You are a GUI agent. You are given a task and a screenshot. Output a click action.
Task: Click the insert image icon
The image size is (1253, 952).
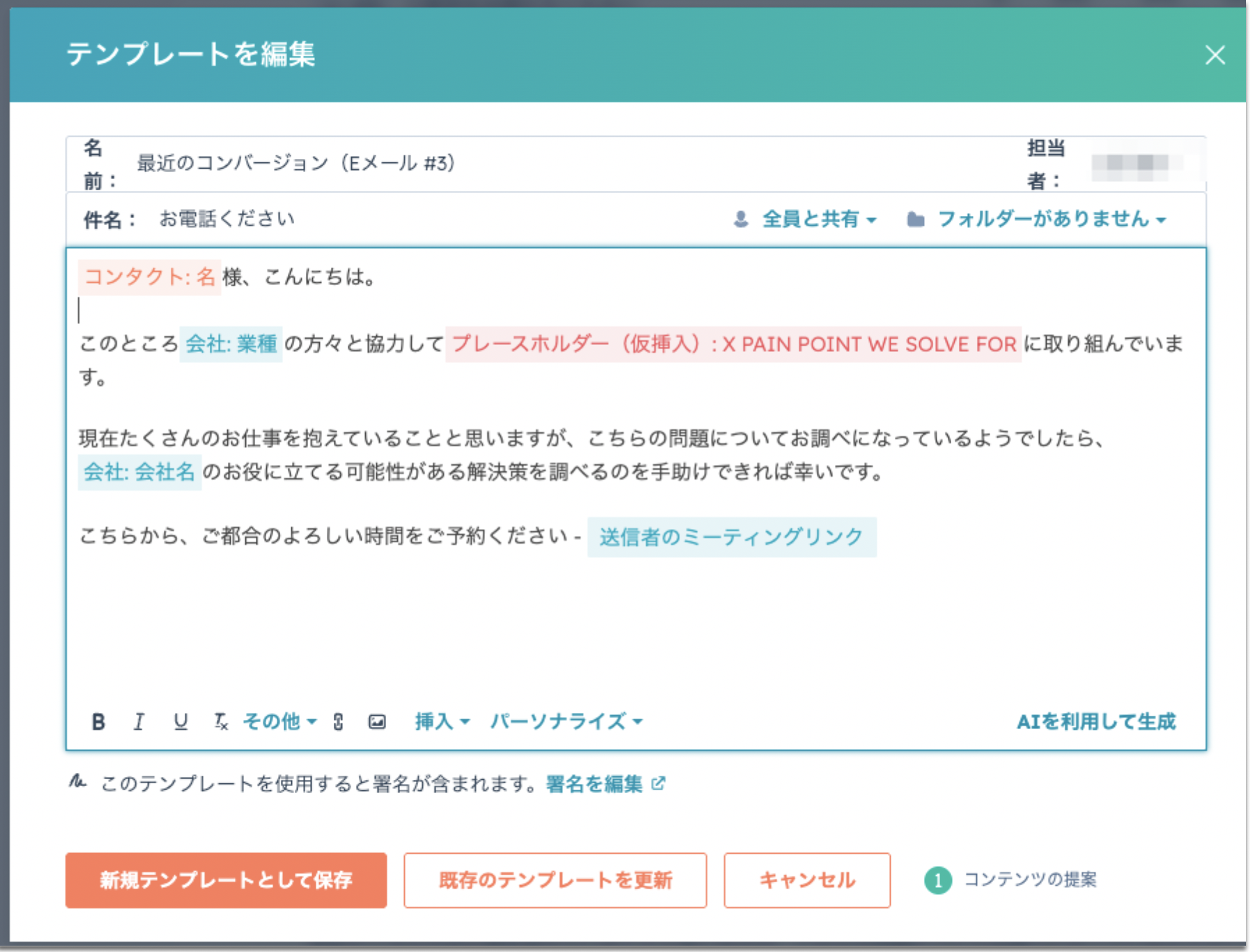click(x=377, y=722)
